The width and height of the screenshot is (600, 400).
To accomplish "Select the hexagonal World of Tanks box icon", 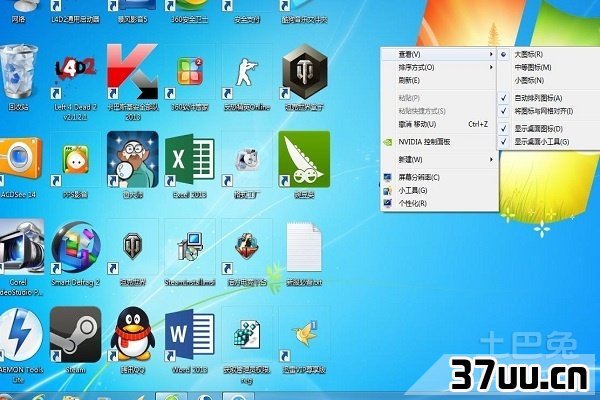I will tap(304, 72).
